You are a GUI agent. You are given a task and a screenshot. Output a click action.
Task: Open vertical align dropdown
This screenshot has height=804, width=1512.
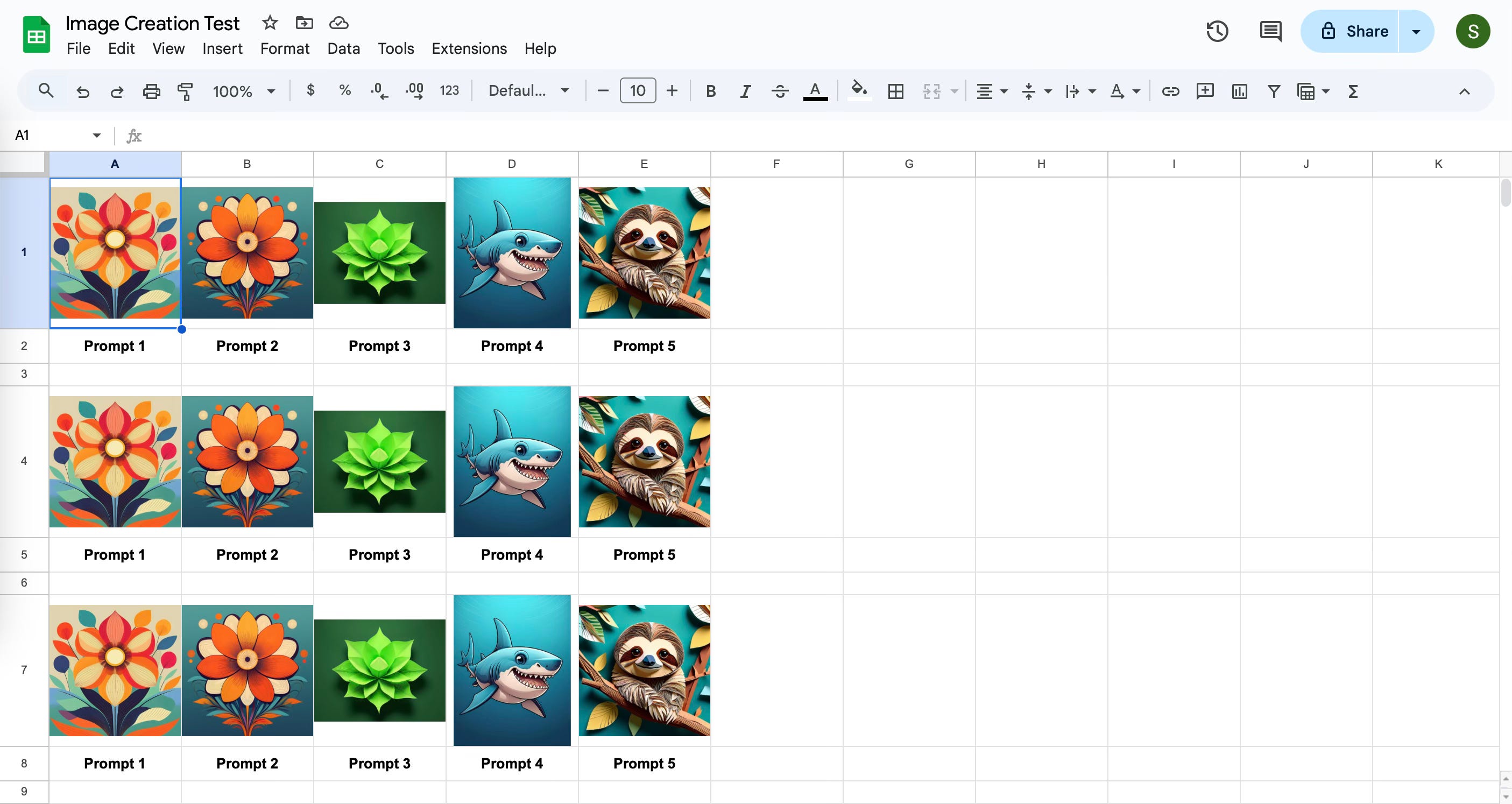click(x=1036, y=91)
